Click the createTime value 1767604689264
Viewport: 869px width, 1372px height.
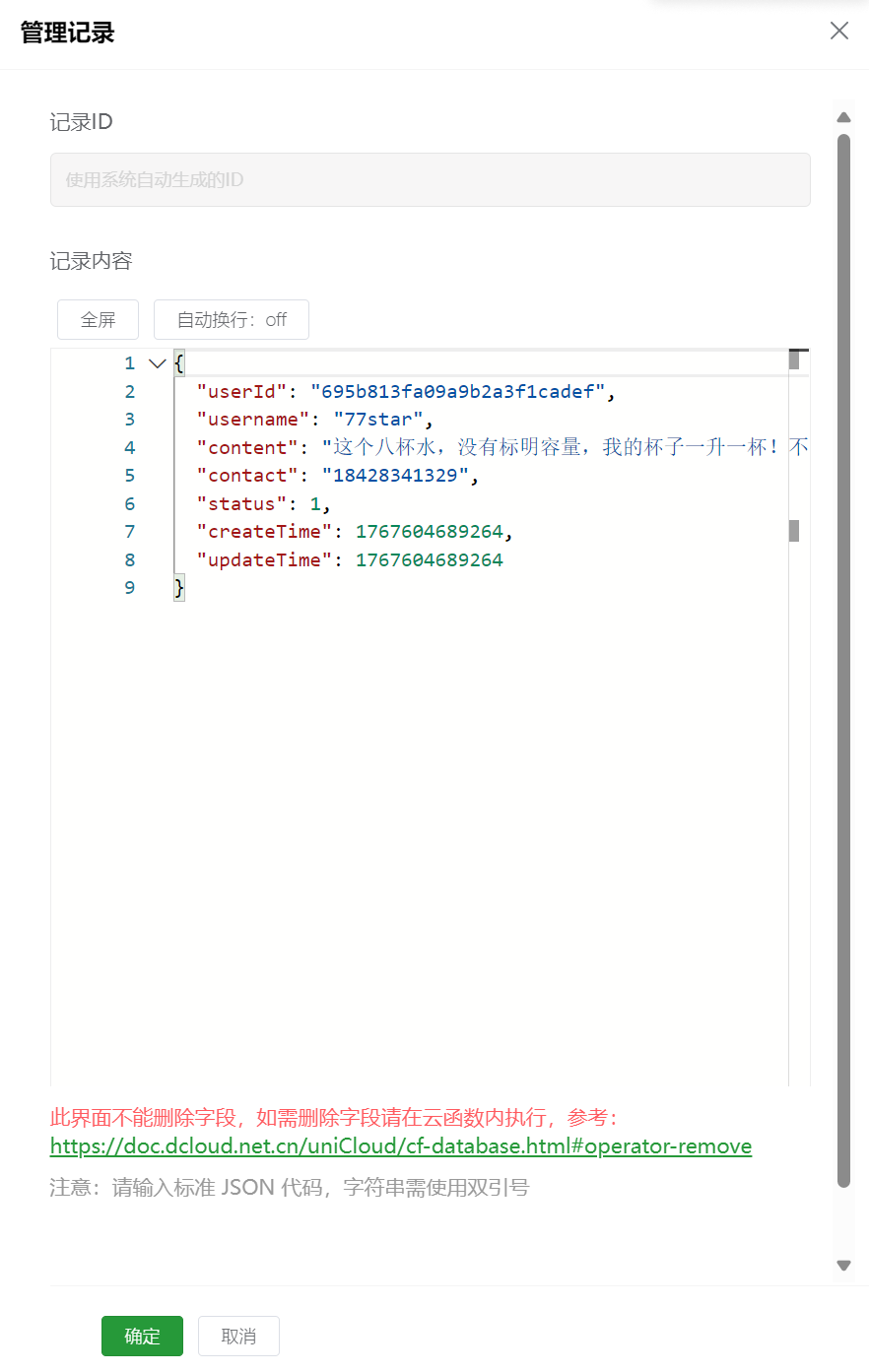[x=430, y=531]
